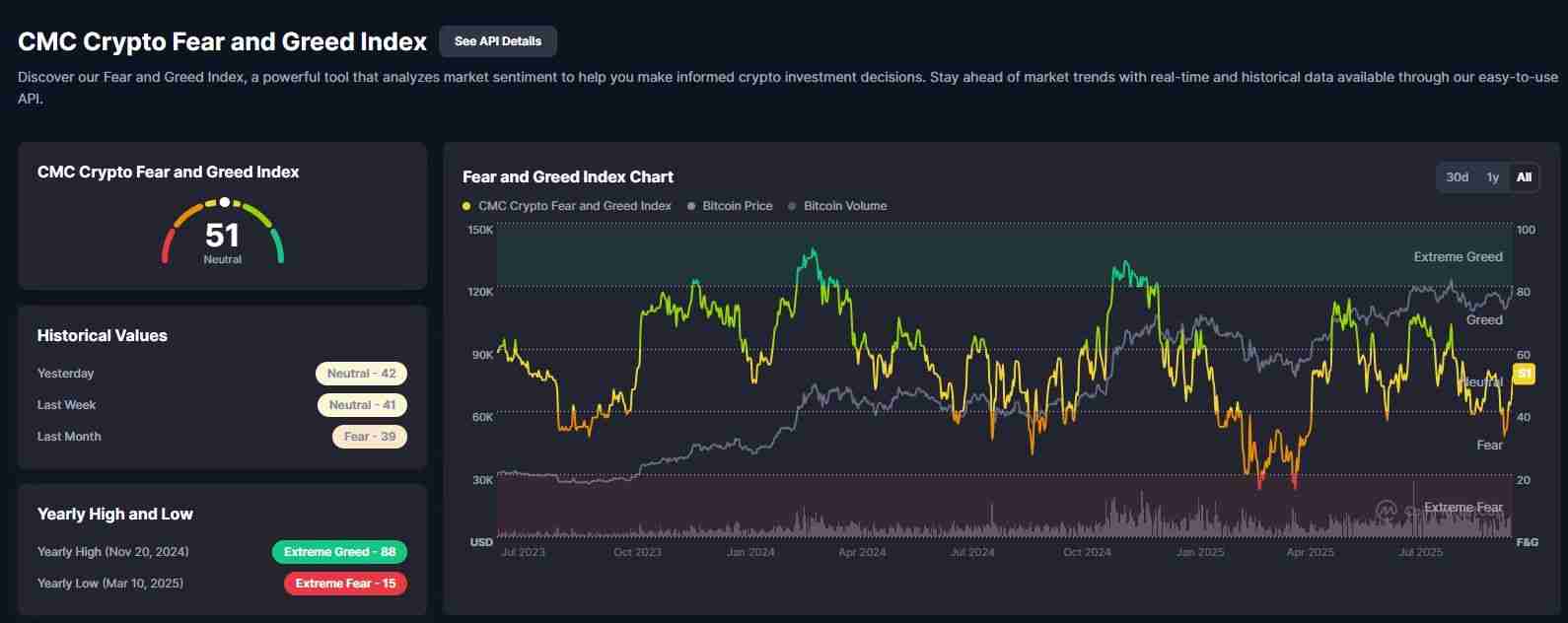Viewport: 1568px width, 623px height.
Task: Click the white indicator dot on gauge
Action: [225, 202]
